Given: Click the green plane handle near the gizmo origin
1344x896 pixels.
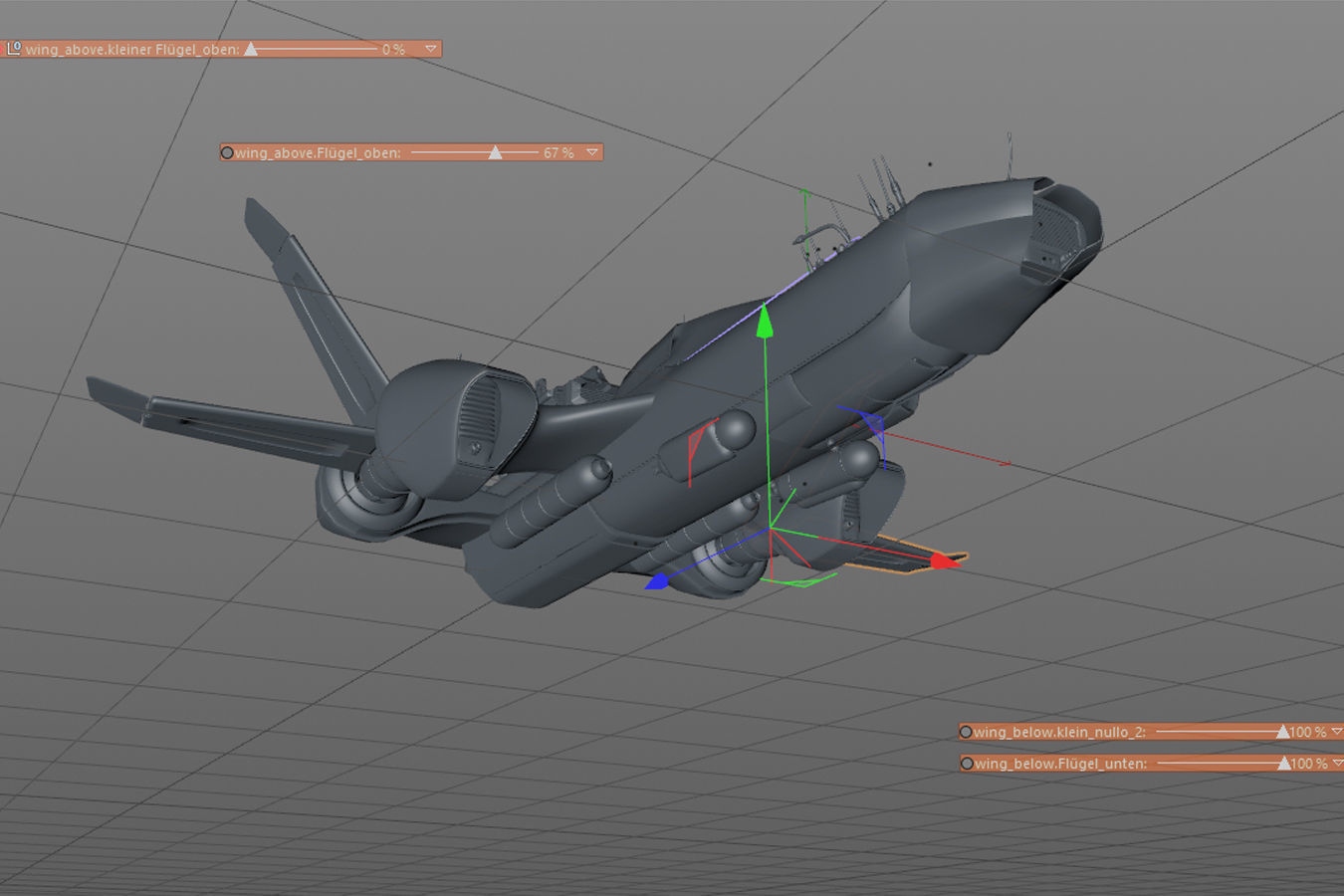Looking at the screenshot, I should point(804,578).
